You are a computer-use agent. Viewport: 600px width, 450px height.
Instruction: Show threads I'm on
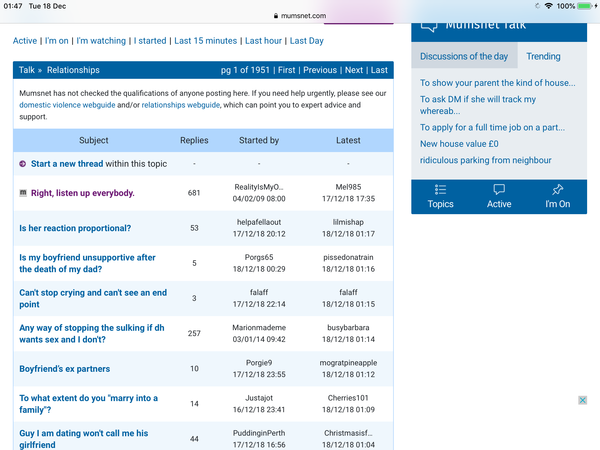click(57, 41)
